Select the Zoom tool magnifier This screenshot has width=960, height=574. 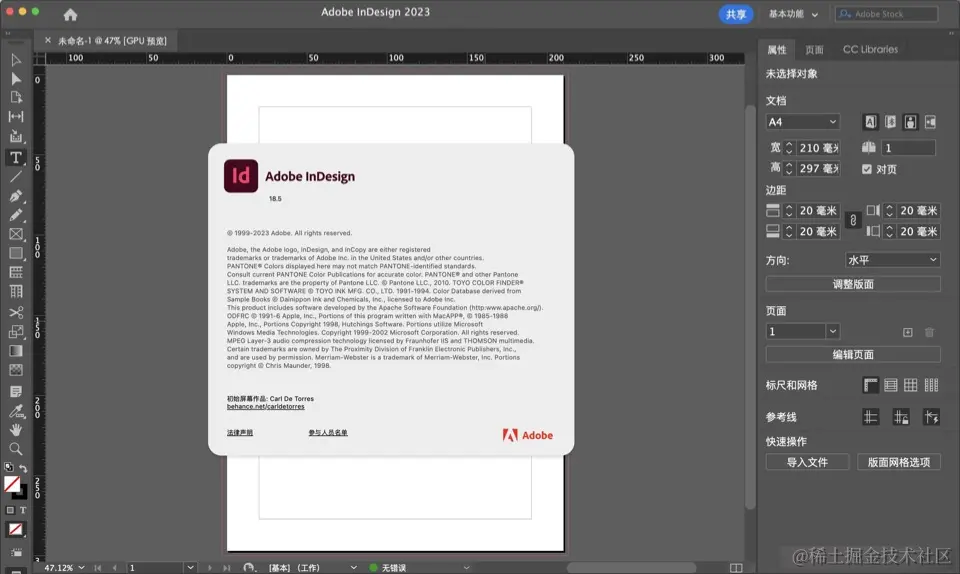[16, 449]
